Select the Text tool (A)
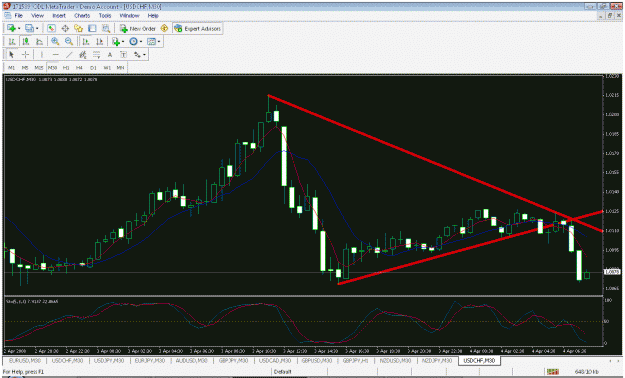625x378 pixels. [x=110, y=54]
